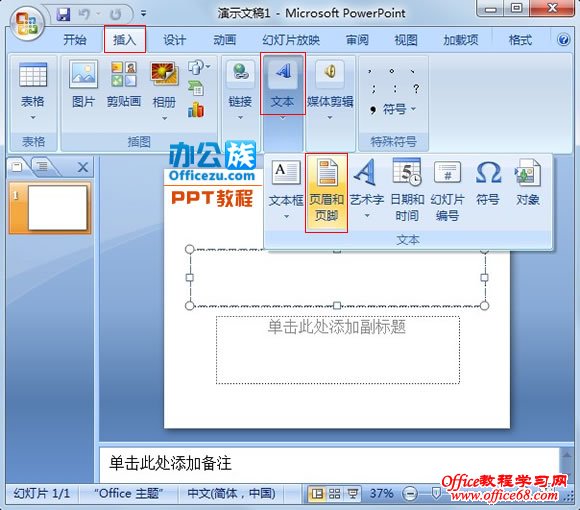Open the 设计 tab
Viewport: 580px width, 510px height.
(x=175, y=40)
